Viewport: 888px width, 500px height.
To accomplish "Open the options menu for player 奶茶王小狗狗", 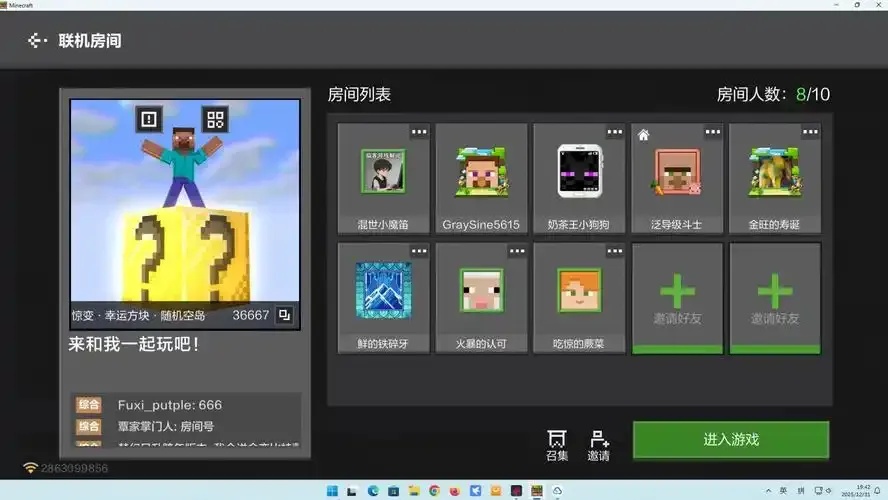I will [x=614, y=133].
